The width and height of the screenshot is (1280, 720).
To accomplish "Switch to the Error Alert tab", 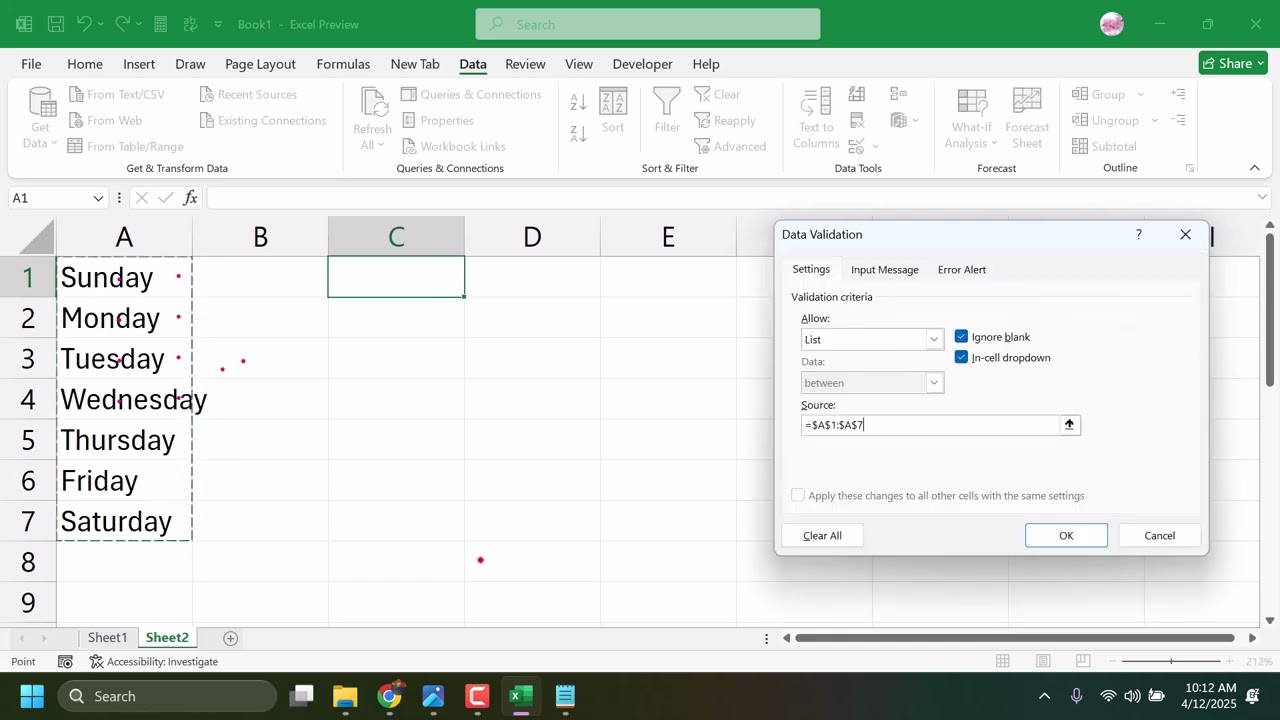I will (962, 270).
